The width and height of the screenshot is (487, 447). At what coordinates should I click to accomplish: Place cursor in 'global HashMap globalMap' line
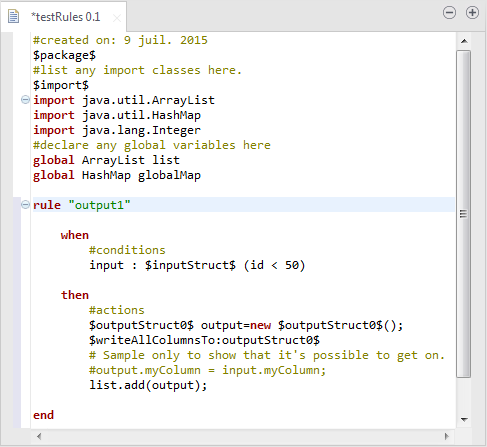(x=117, y=175)
